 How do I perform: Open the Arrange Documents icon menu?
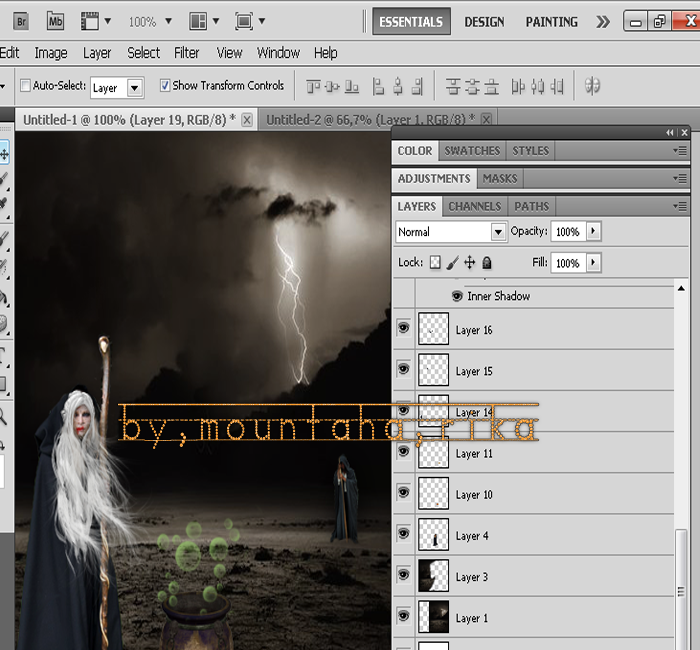[x=204, y=21]
